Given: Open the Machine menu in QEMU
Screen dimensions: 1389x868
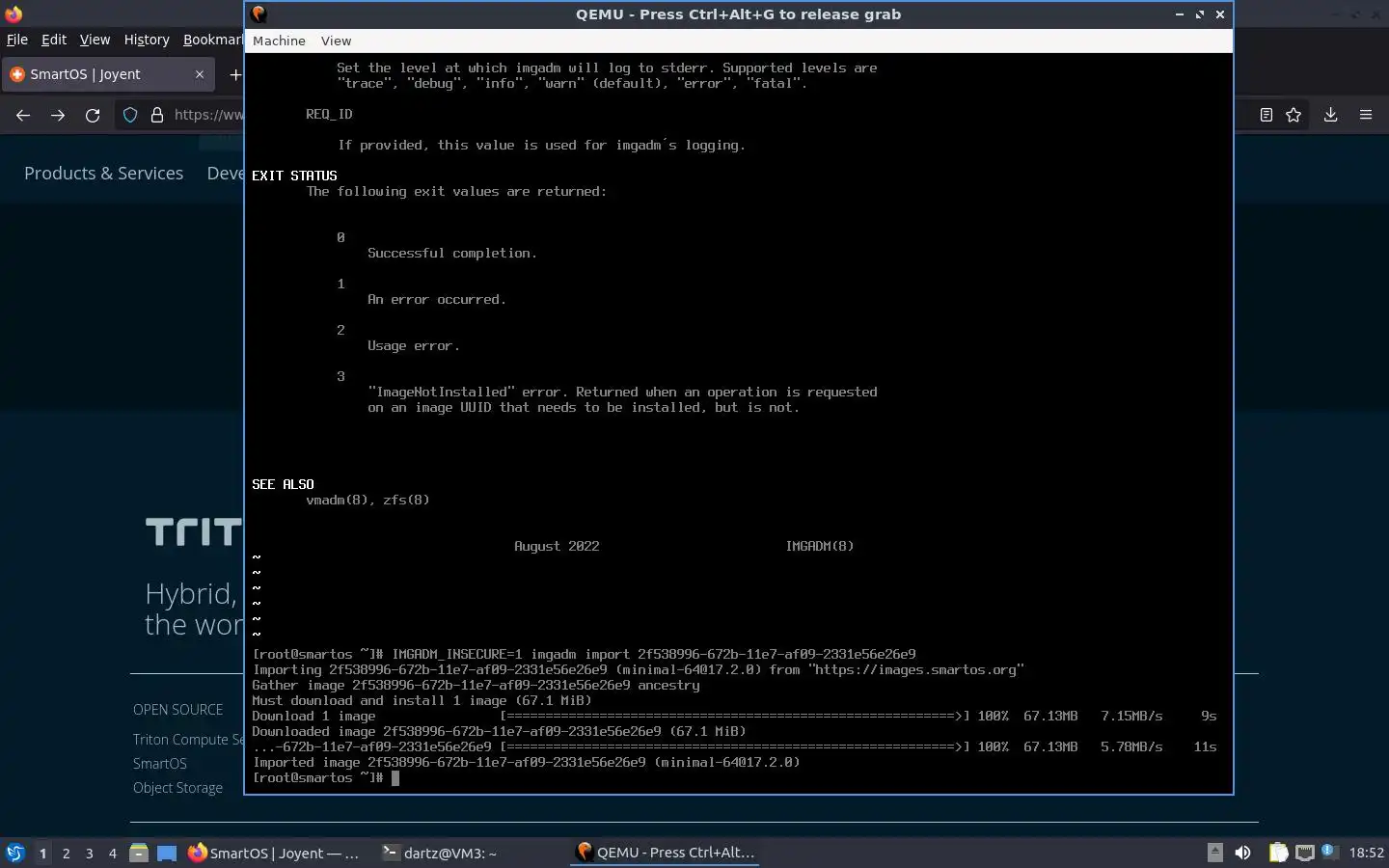Looking at the screenshot, I should pyautogui.click(x=279, y=41).
